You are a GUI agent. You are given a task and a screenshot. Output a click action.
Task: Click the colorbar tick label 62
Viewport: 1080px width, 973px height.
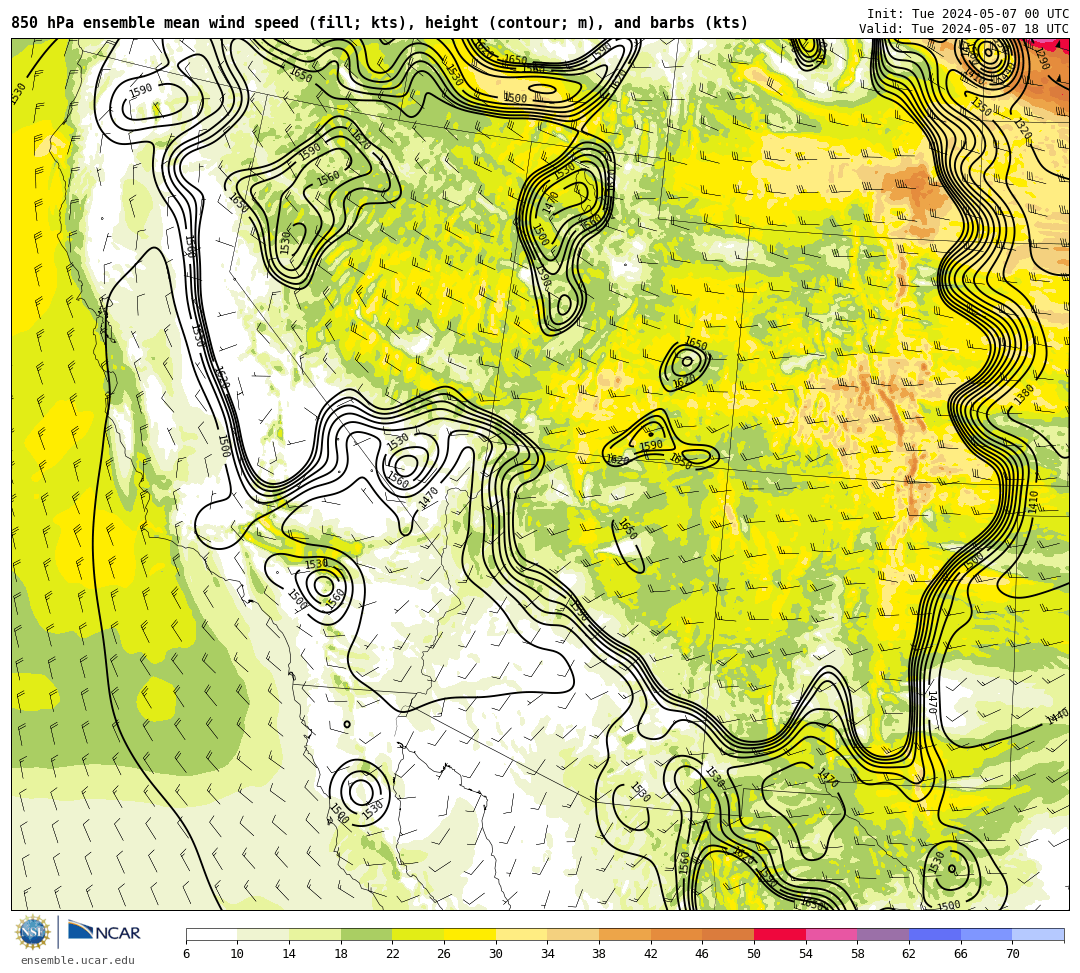(909, 954)
